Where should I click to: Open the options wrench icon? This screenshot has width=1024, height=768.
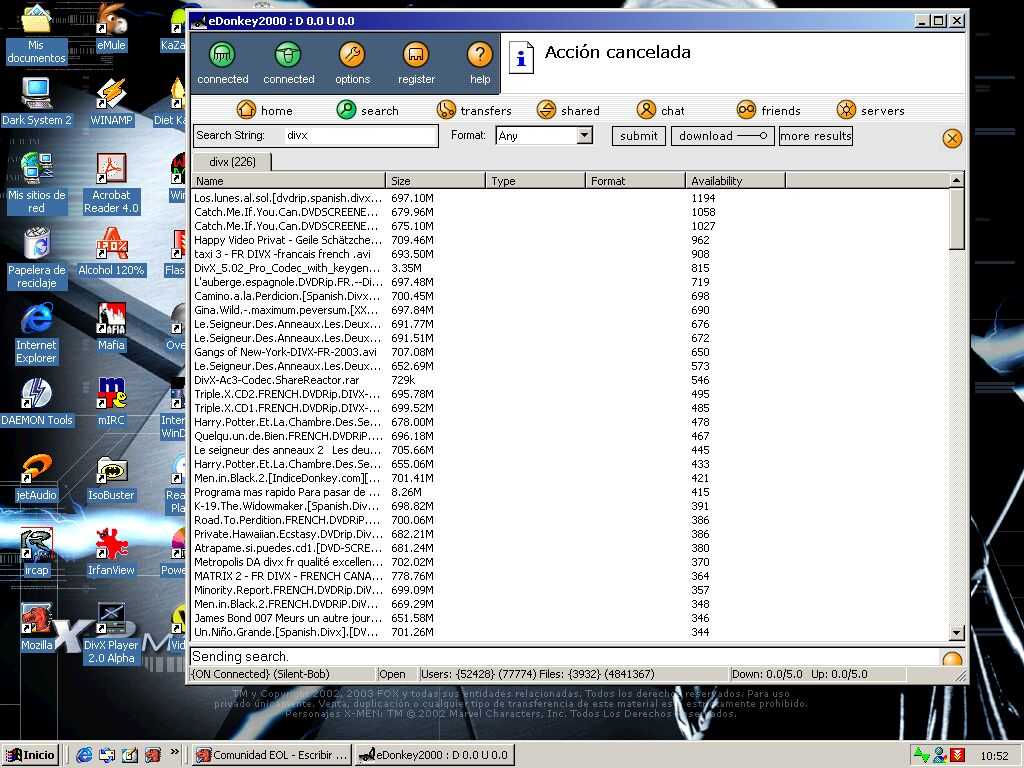point(352,55)
